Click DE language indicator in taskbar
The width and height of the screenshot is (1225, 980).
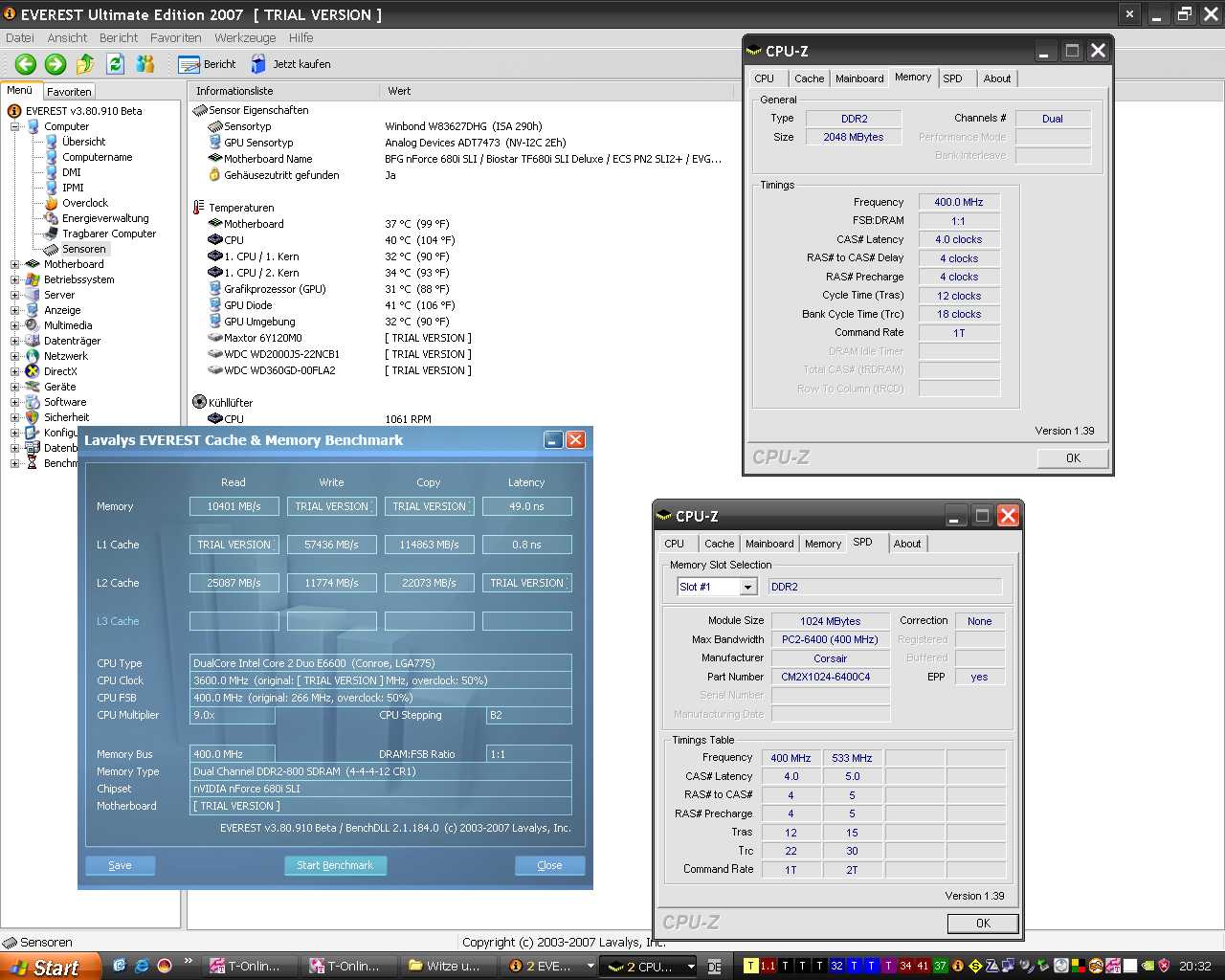pos(714,967)
